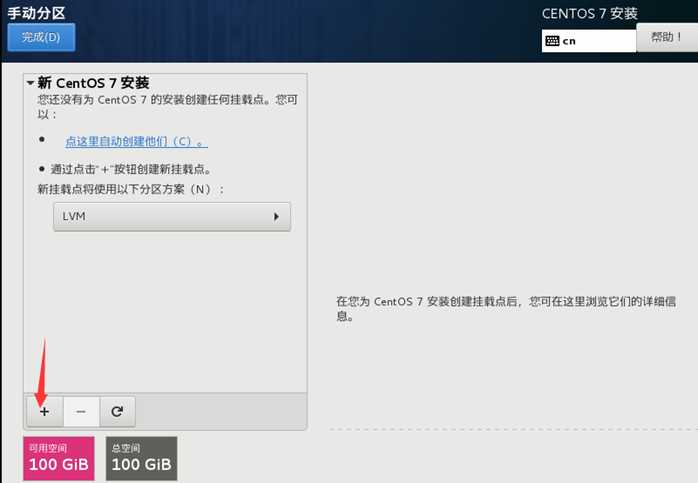Click the 总空间 100 GiB box
Image resolution: width=698 pixels, height=483 pixels.
[142, 458]
